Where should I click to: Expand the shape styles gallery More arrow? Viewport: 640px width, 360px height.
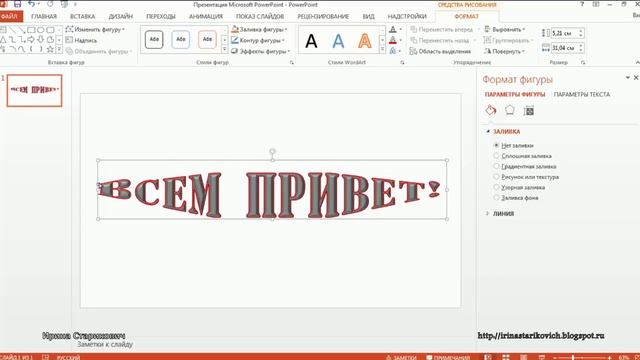224,50
